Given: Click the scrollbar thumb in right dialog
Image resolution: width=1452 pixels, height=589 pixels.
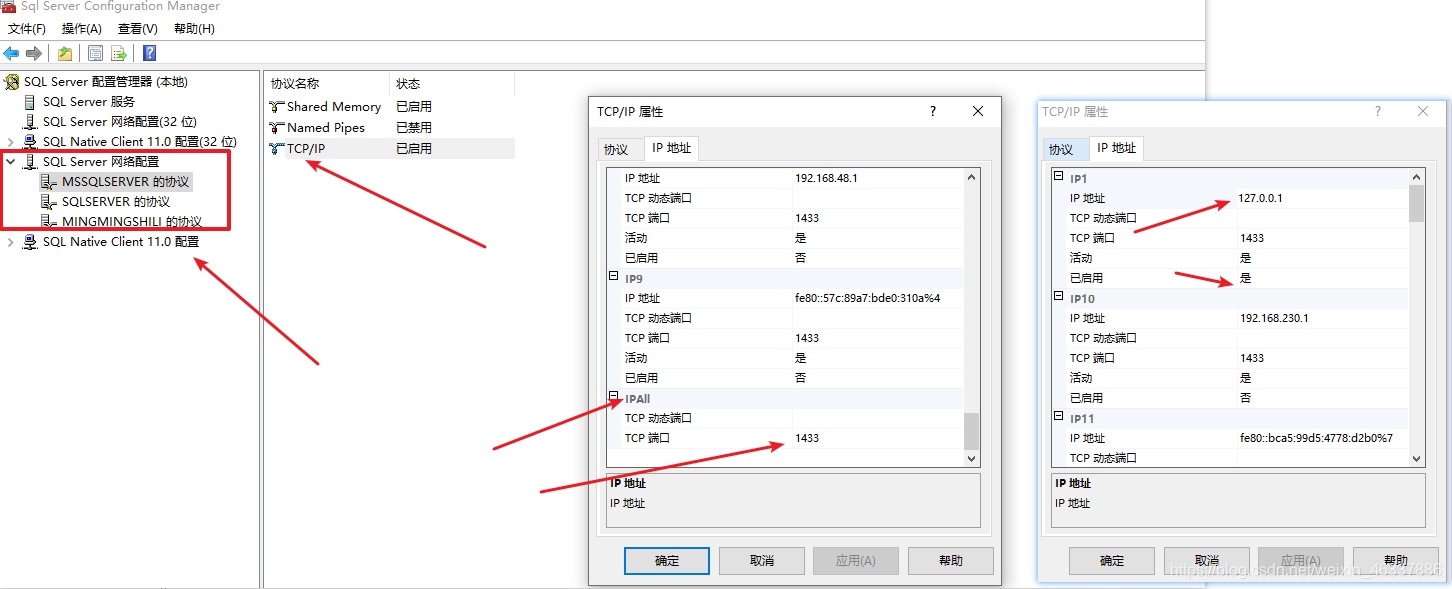Looking at the screenshot, I should pos(1416,203).
